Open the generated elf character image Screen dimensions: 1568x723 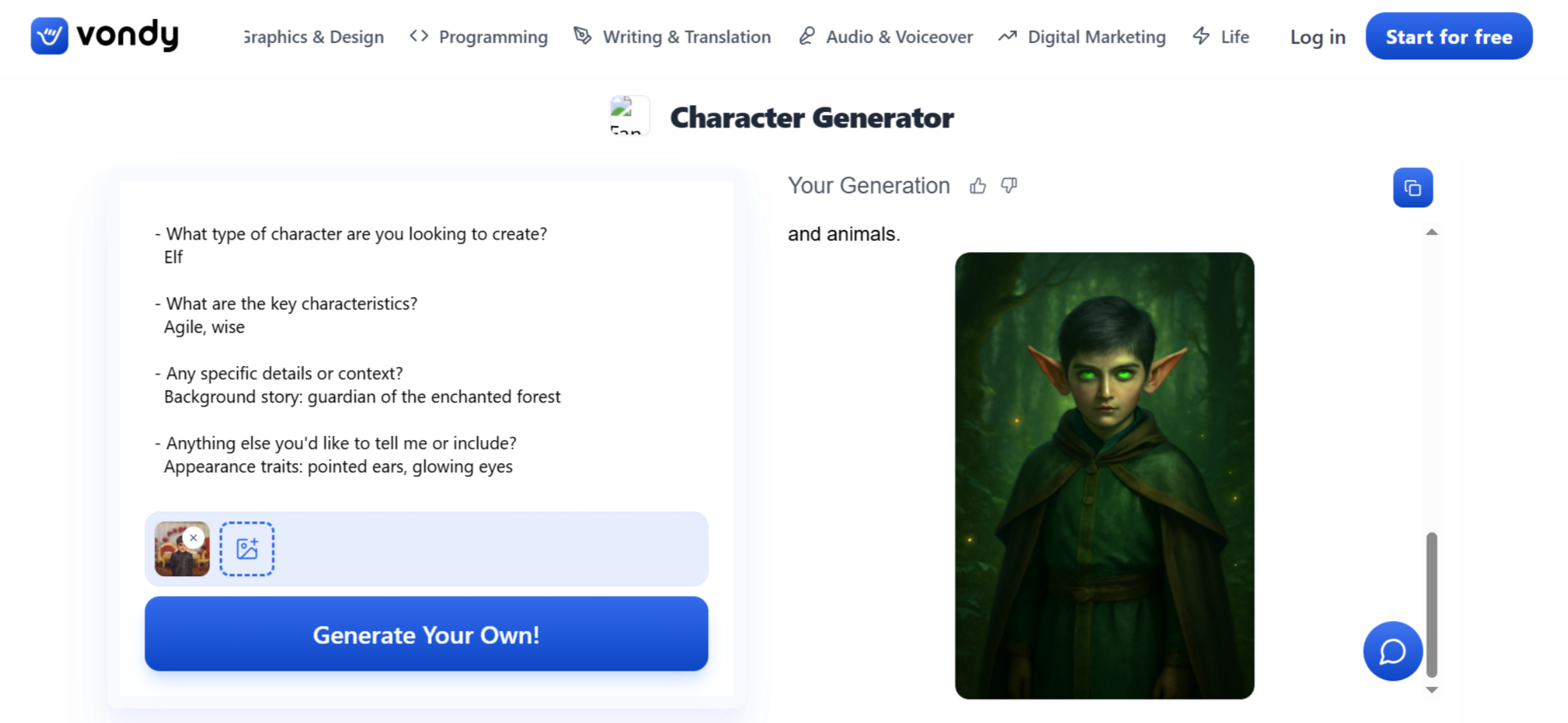pyautogui.click(x=1104, y=476)
